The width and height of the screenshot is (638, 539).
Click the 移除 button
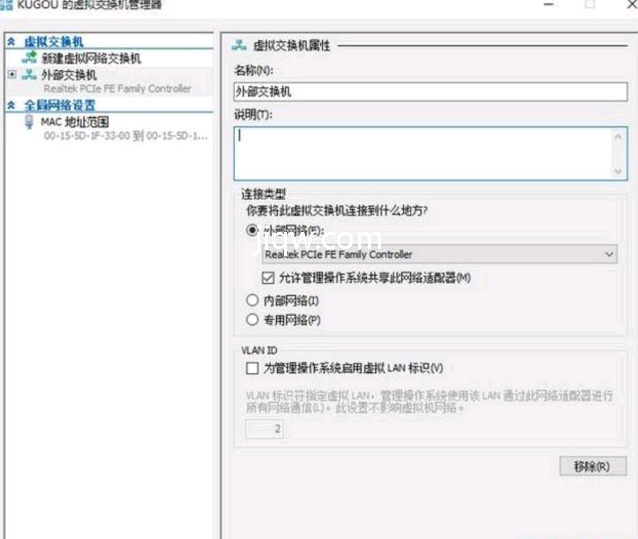coord(592,467)
